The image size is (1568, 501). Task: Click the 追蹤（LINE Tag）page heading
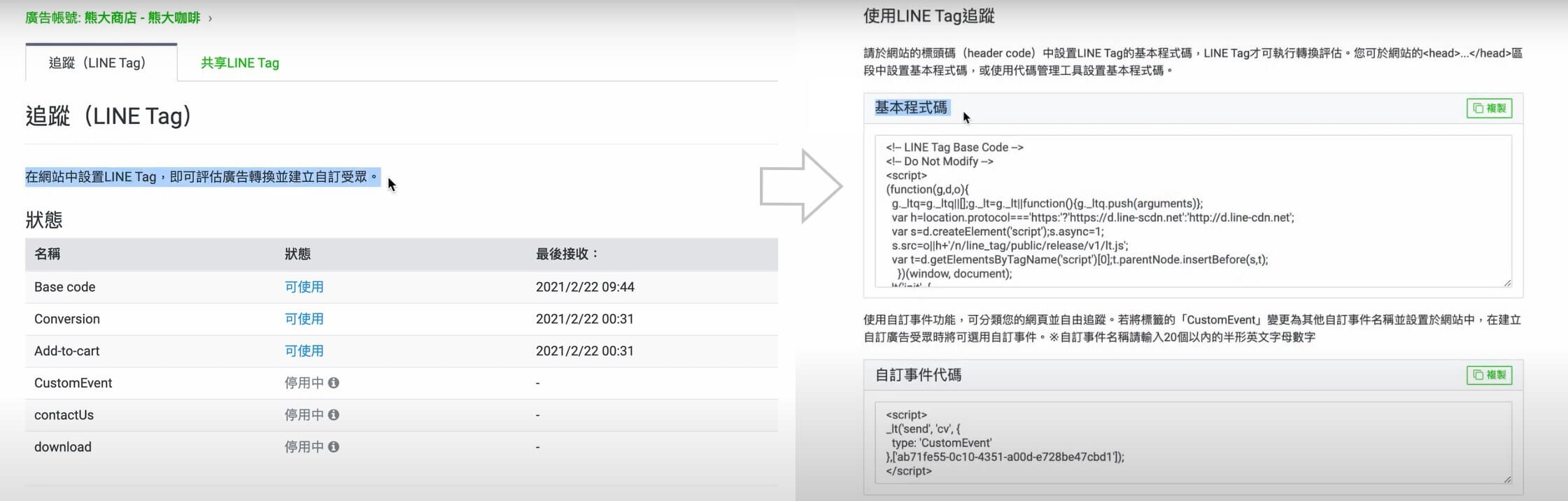click(x=108, y=115)
